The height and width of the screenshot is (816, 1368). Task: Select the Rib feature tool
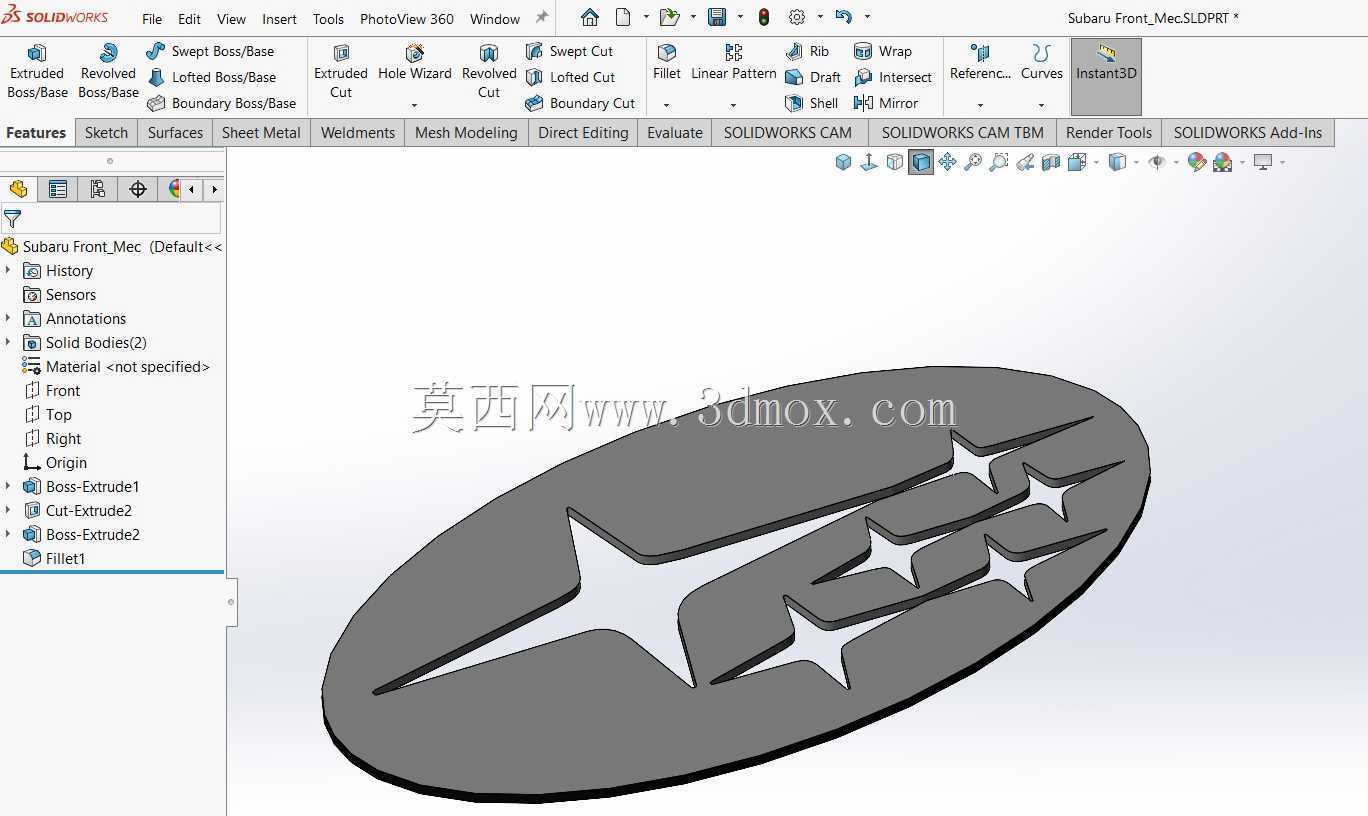[807, 51]
